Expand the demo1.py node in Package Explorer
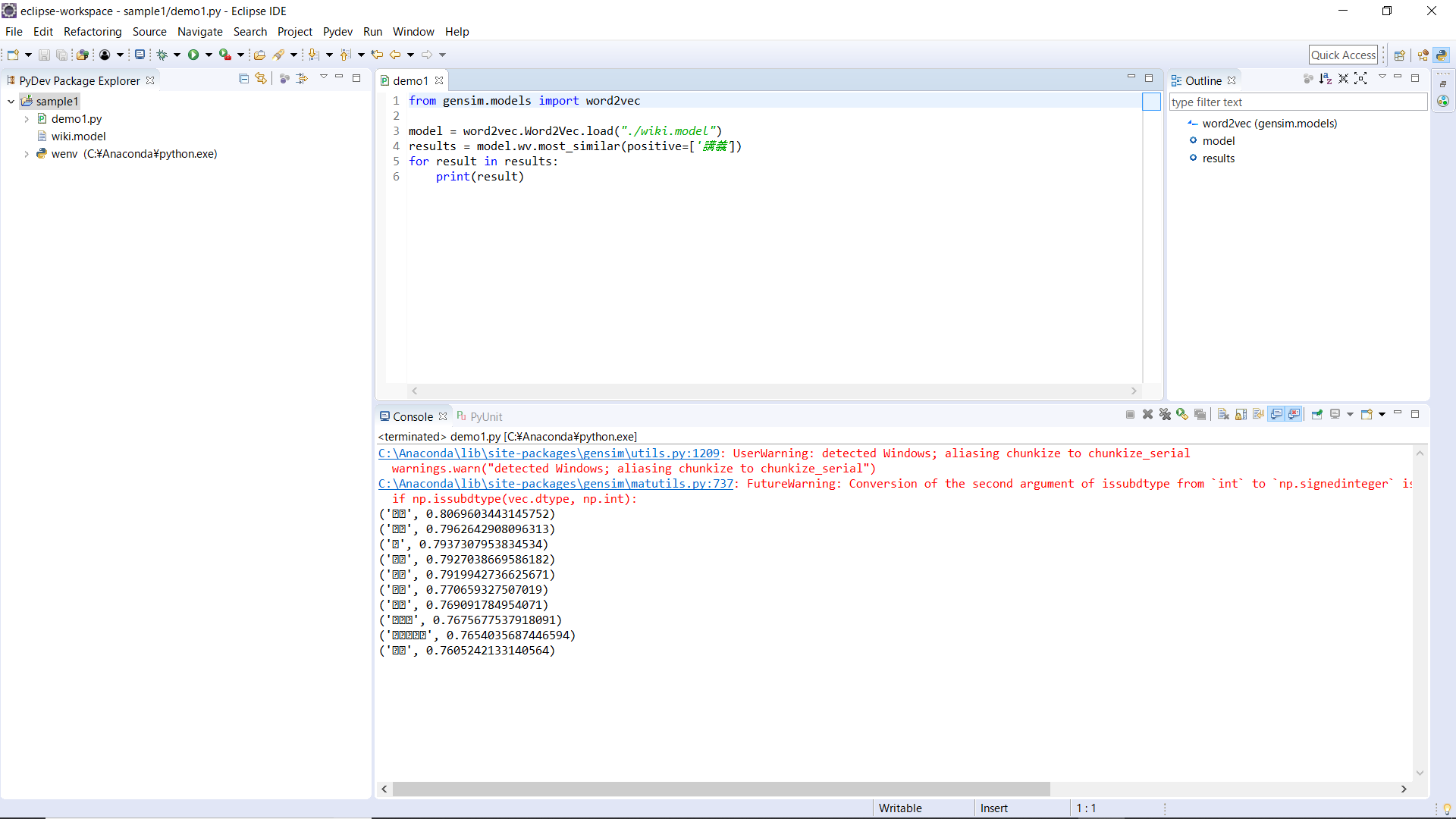Viewport: 1456px width, 819px height. (27, 118)
